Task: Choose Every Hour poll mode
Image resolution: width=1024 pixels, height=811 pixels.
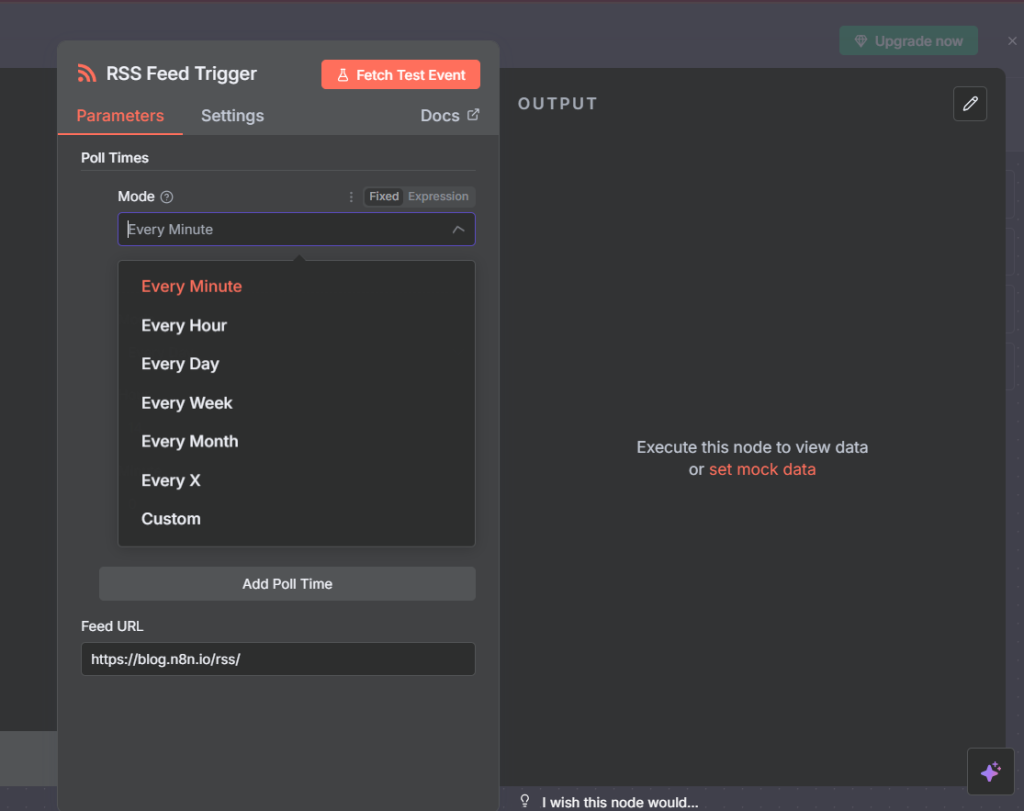Action: point(184,326)
